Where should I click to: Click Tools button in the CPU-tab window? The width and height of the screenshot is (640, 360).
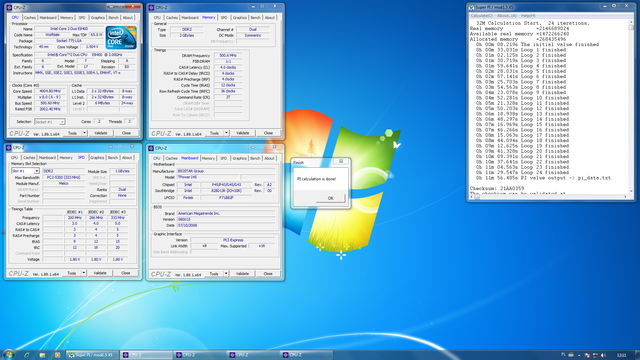pyautogui.click(x=72, y=133)
